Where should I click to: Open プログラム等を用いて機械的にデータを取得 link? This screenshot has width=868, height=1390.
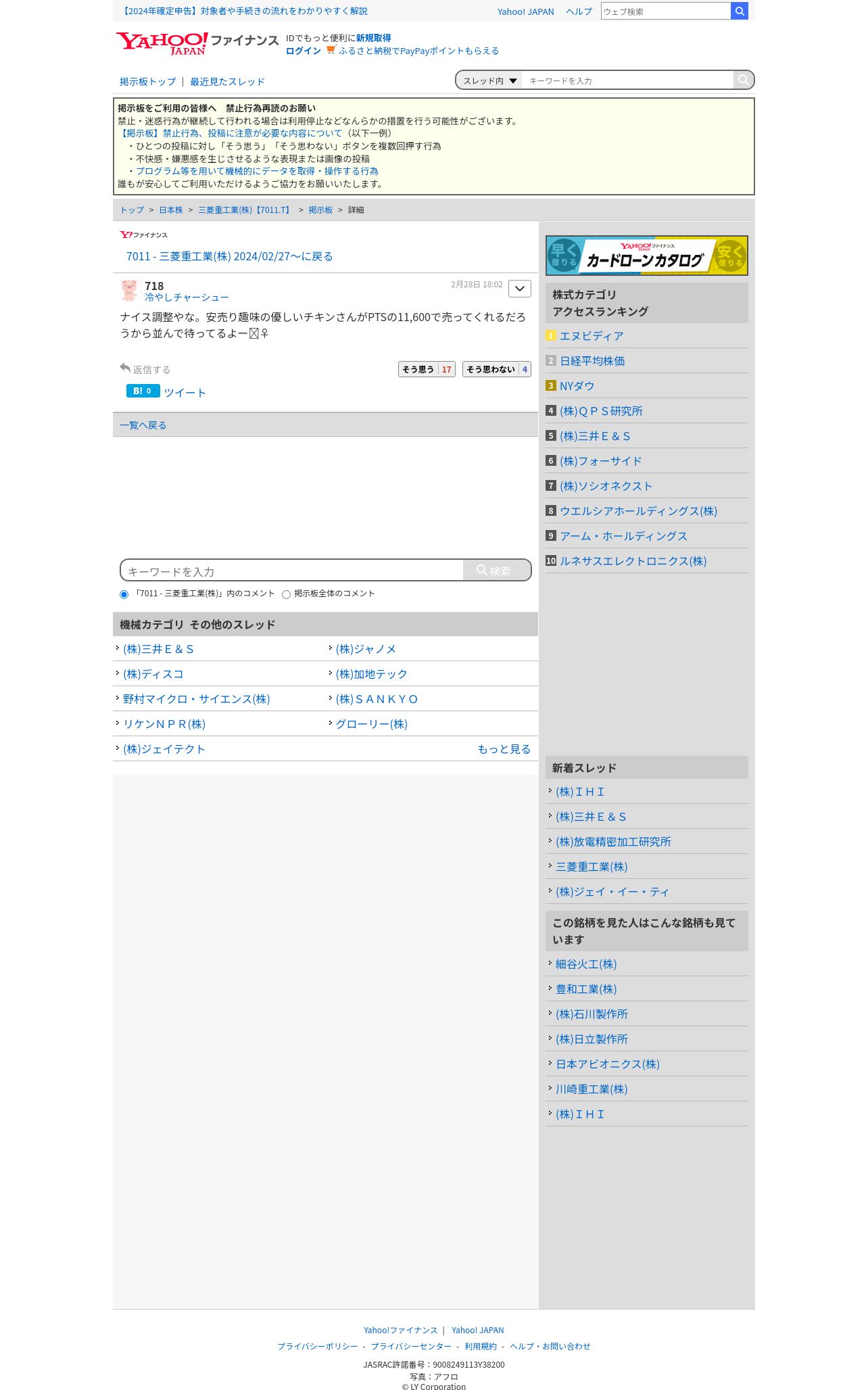click(257, 171)
